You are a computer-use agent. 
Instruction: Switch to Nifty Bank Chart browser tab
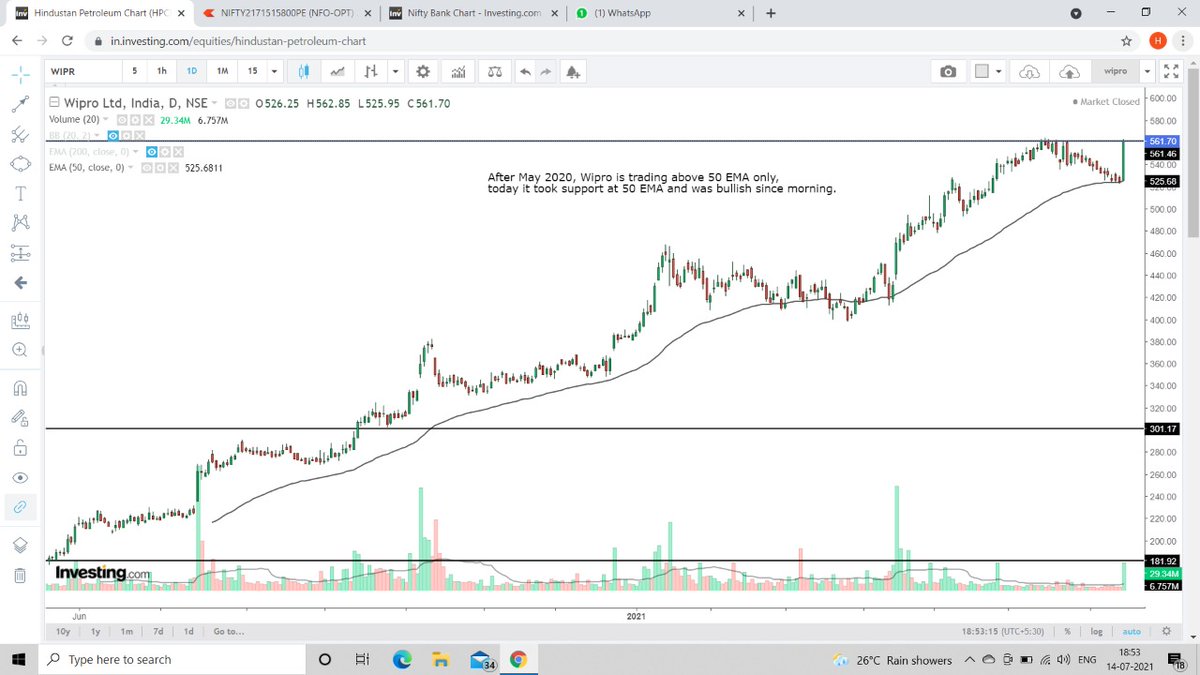point(472,13)
